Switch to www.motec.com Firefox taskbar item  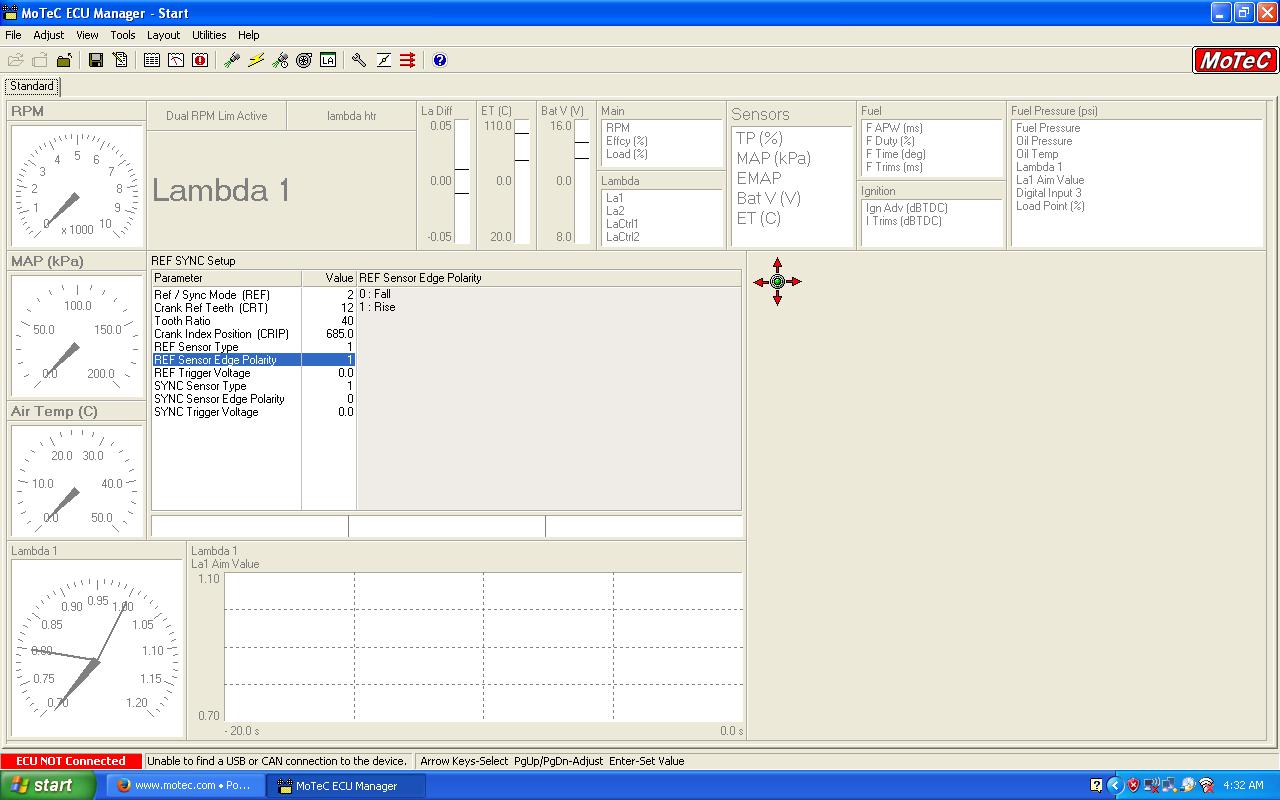[185, 785]
